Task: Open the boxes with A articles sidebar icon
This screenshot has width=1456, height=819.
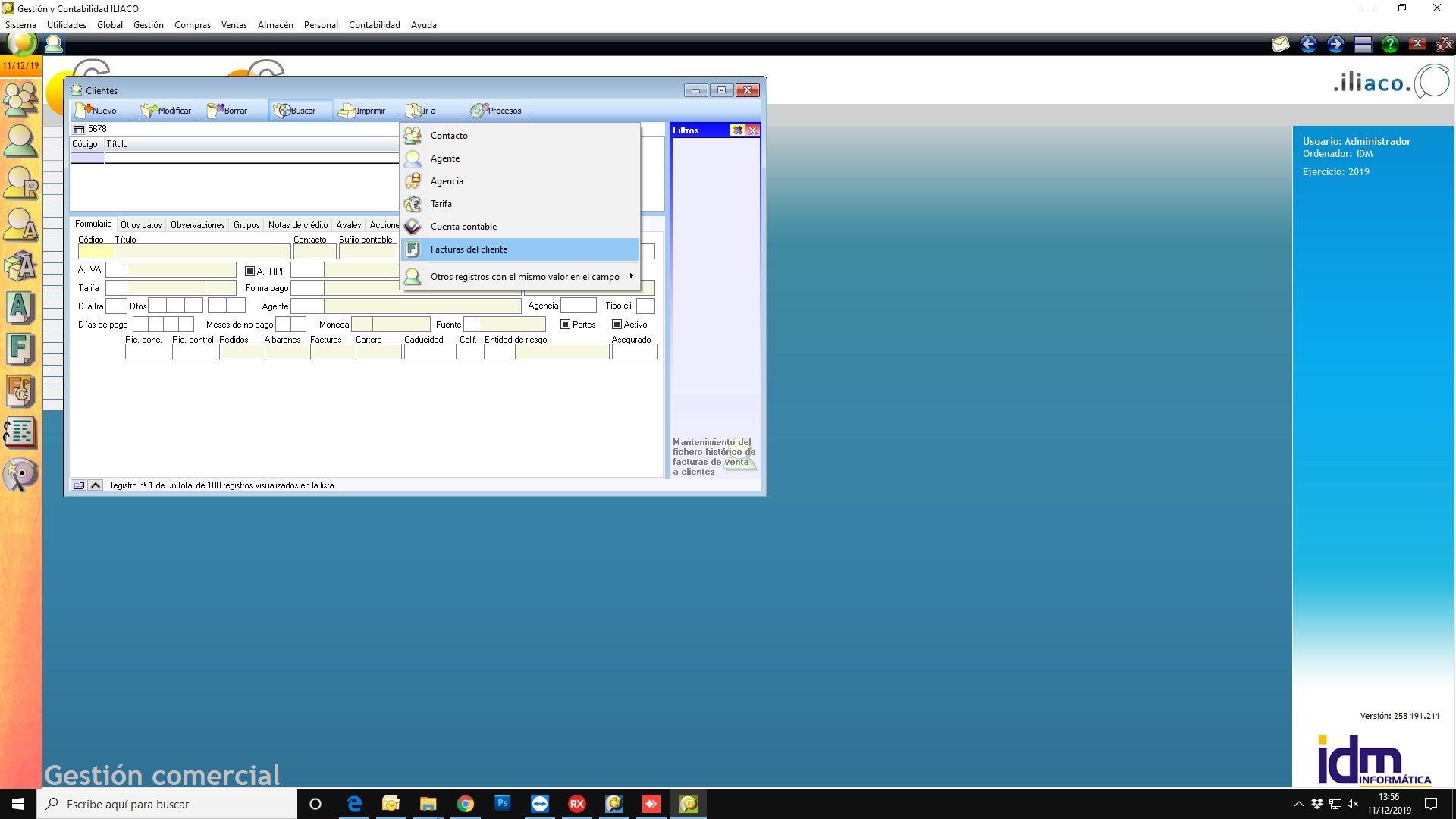Action: (x=20, y=266)
